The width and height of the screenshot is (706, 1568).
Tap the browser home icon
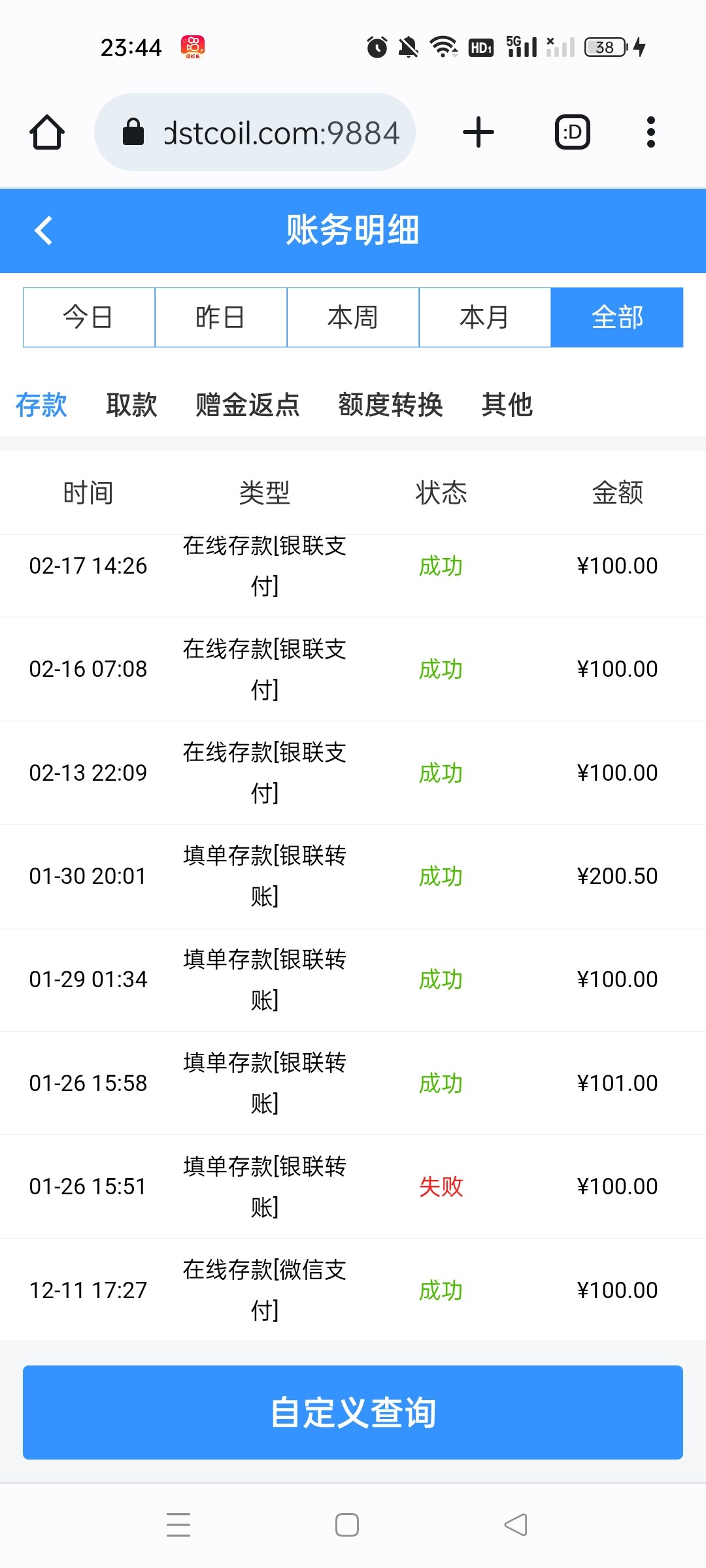pos(47,133)
